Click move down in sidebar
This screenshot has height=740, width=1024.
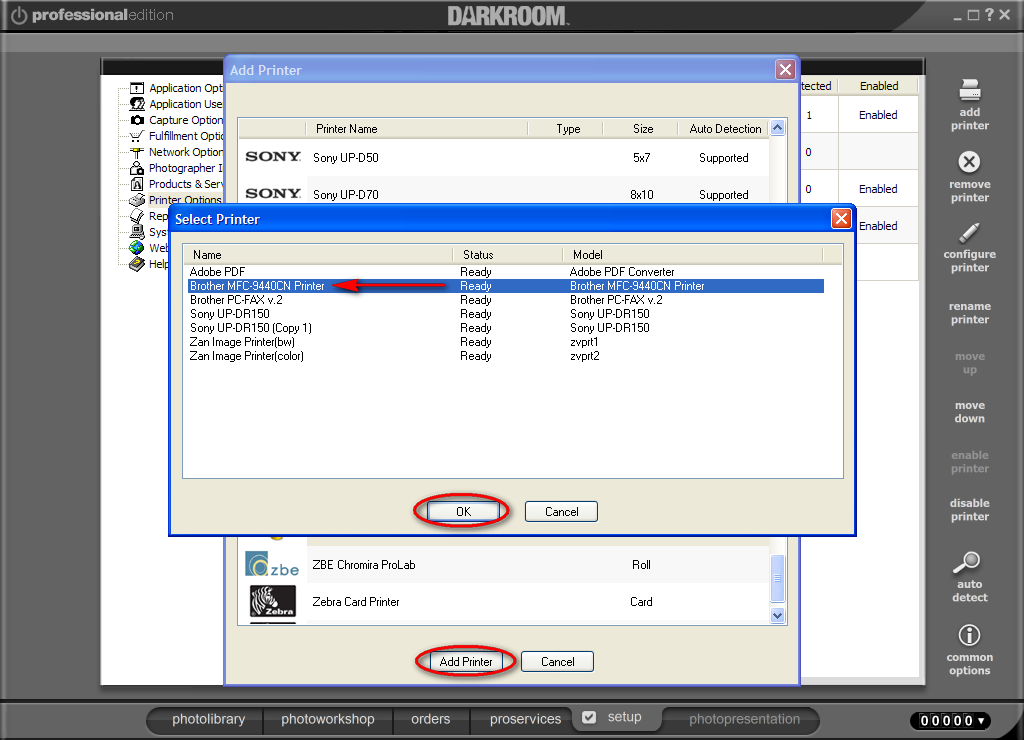(x=969, y=412)
